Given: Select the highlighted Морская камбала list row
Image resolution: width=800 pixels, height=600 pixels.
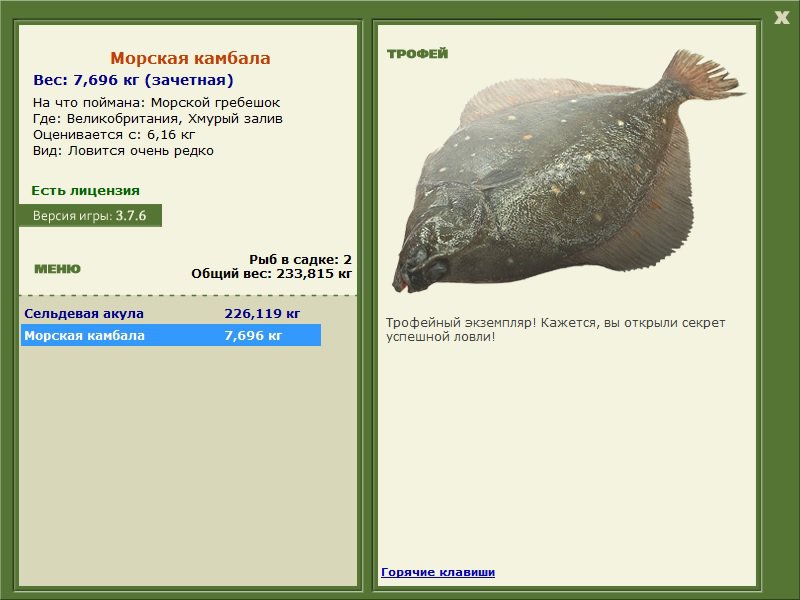Looking at the screenshot, I should (x=170, y=336).
